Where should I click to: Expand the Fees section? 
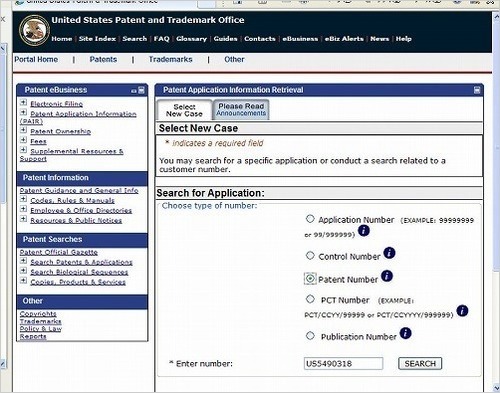pos(23,140)
